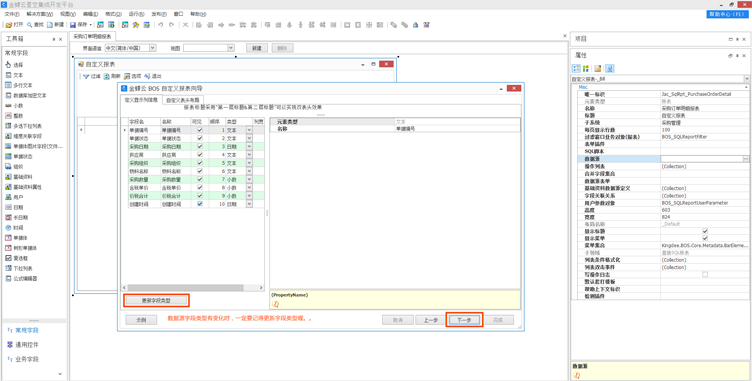Click the 刷新 icon in the 自定义报表 window
Image resolution: width=752 pixels, height=381 pixels.
pos(106,76)
